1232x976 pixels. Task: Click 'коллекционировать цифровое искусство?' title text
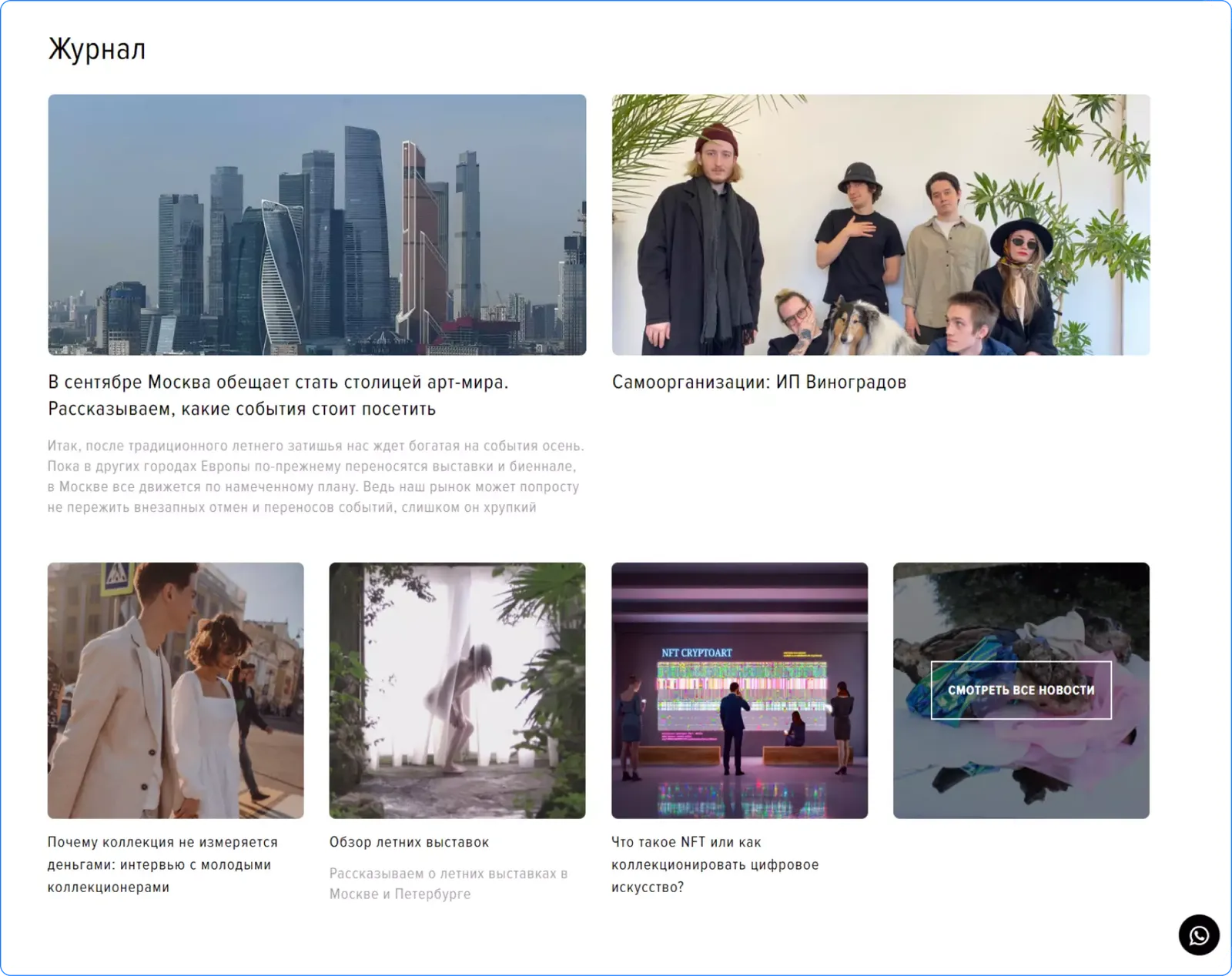(715, 876)
